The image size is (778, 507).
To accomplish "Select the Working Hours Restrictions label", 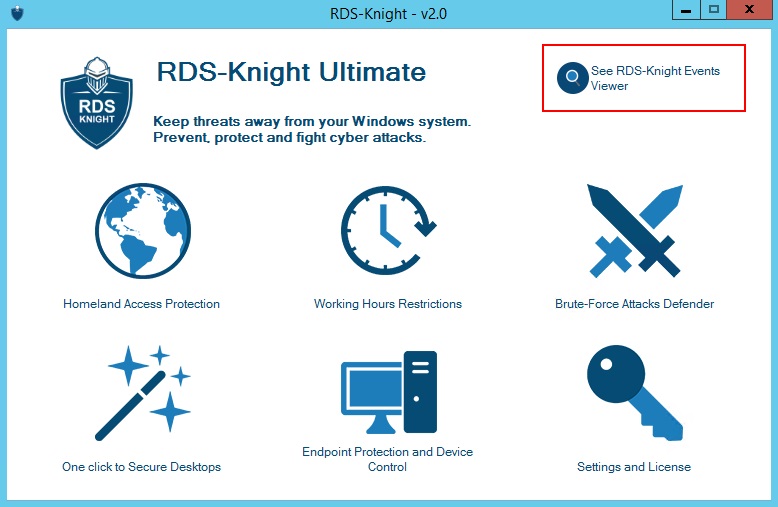I will (388, 304).
